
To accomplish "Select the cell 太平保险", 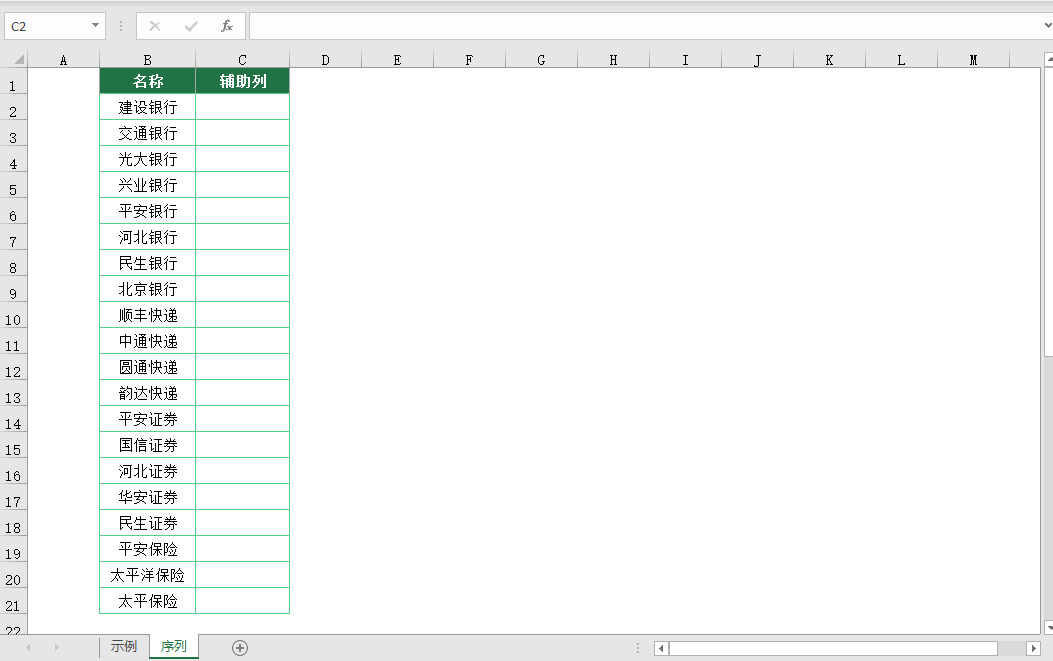I will click(x=147, y=601).
